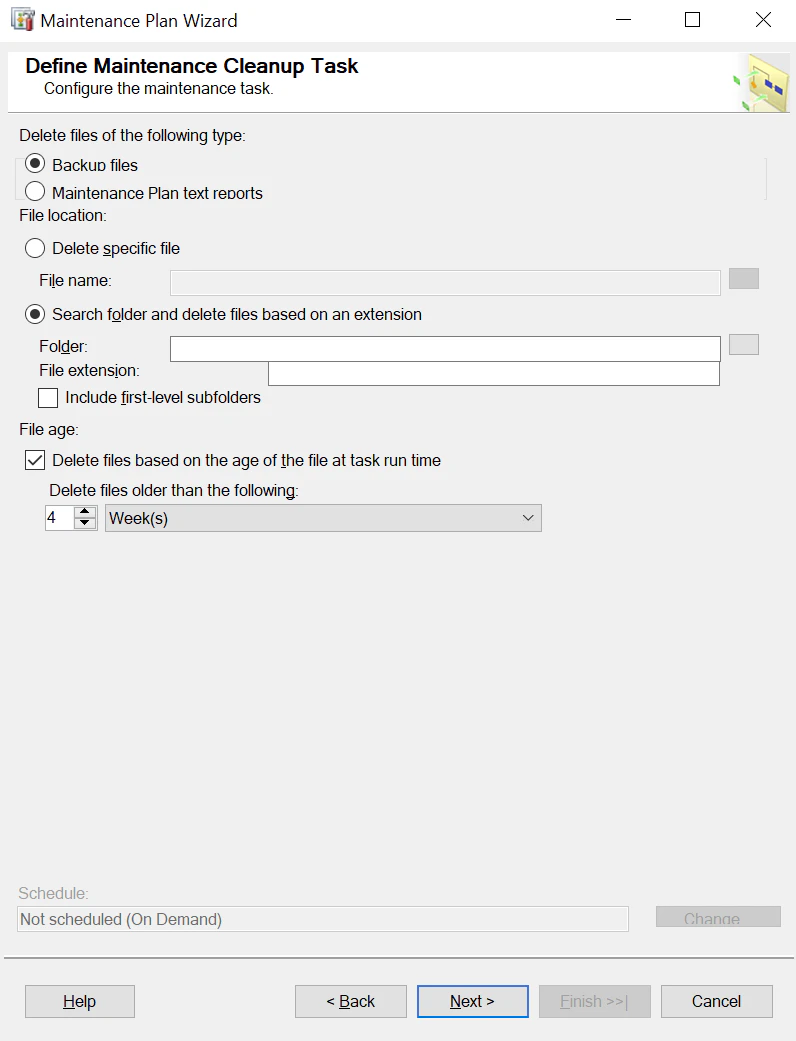Increase file age with the spinner up arrow
The image size is (796, 1041).
pyautogui.click(x=84, y=511)
